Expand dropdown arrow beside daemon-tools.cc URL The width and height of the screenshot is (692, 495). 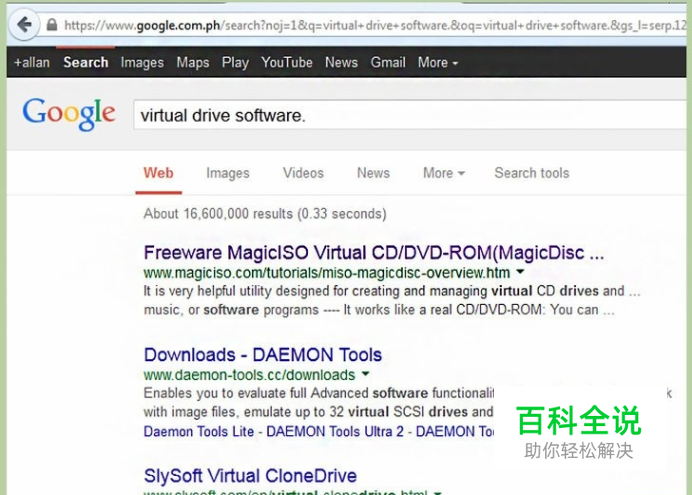click(x=365, y=374)
